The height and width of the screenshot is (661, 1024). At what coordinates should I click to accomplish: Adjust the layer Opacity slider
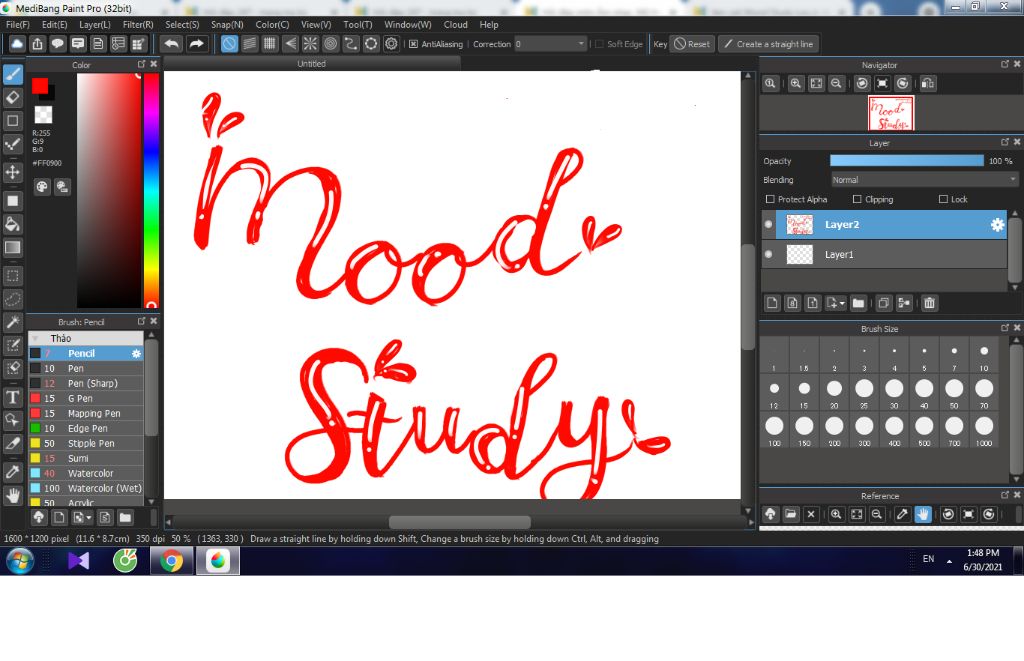point(906,161)
